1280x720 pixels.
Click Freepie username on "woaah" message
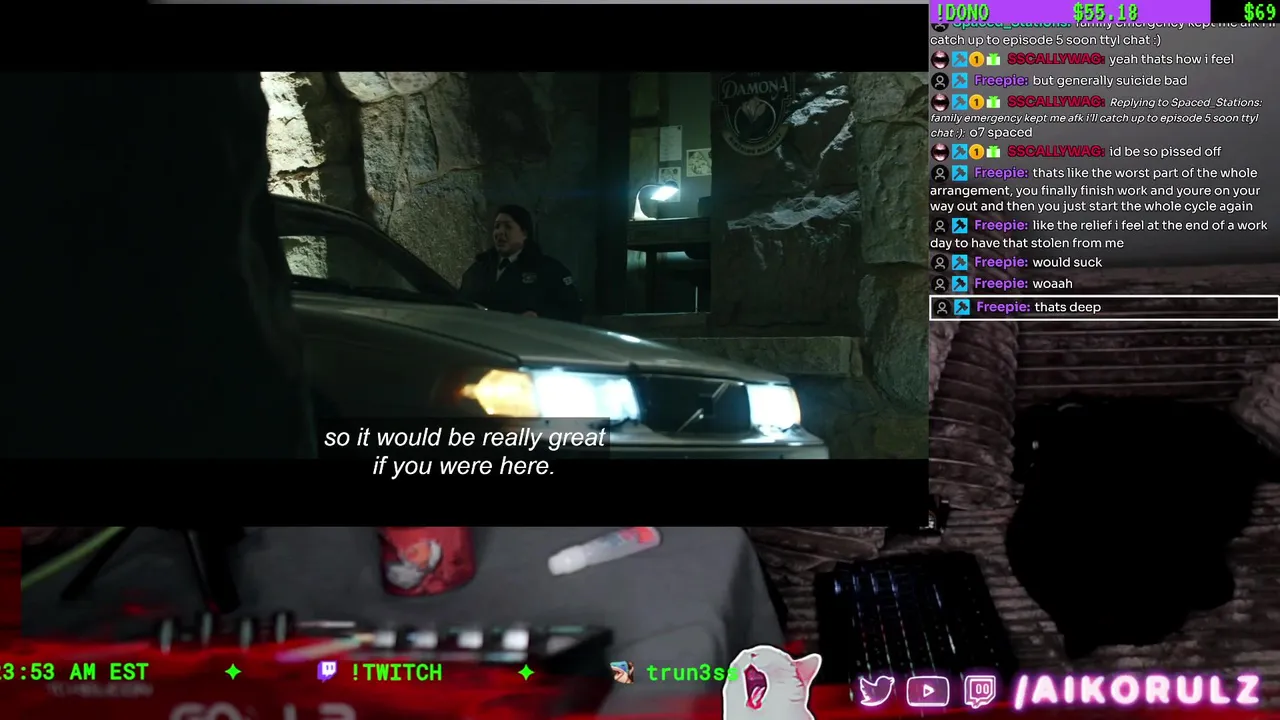(1001, 284)
